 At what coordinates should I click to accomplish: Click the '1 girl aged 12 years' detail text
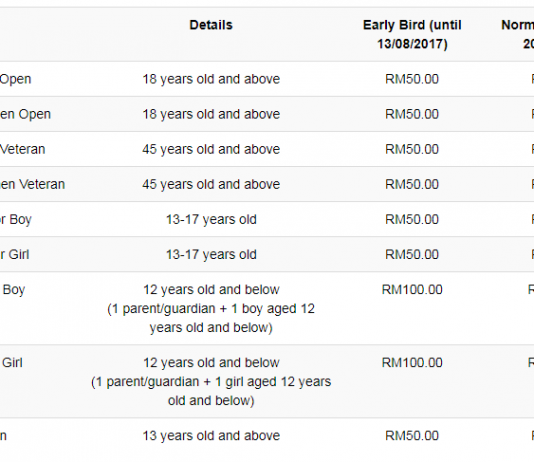point(273,382)
